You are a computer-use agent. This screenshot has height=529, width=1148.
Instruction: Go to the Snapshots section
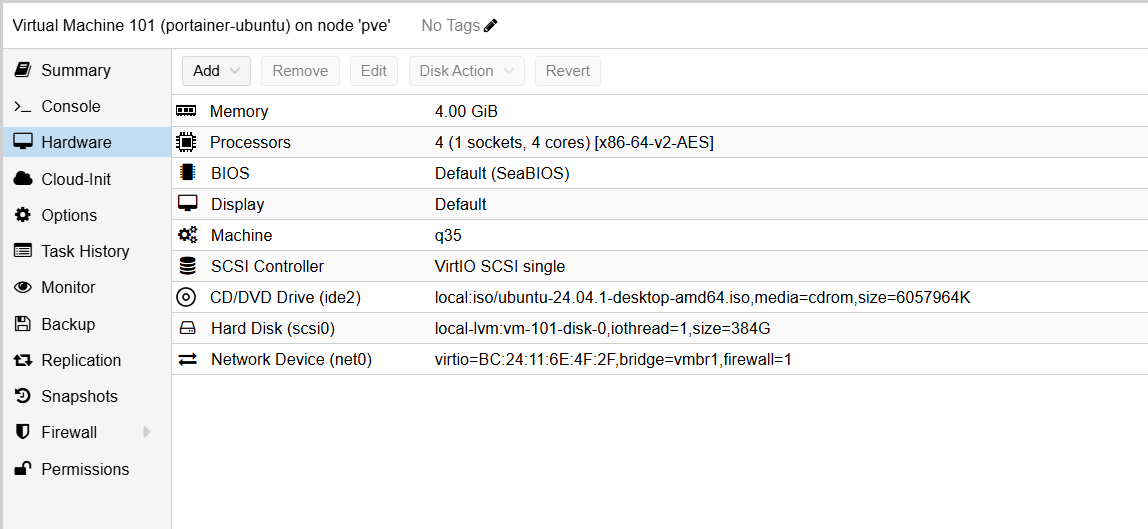79,396
